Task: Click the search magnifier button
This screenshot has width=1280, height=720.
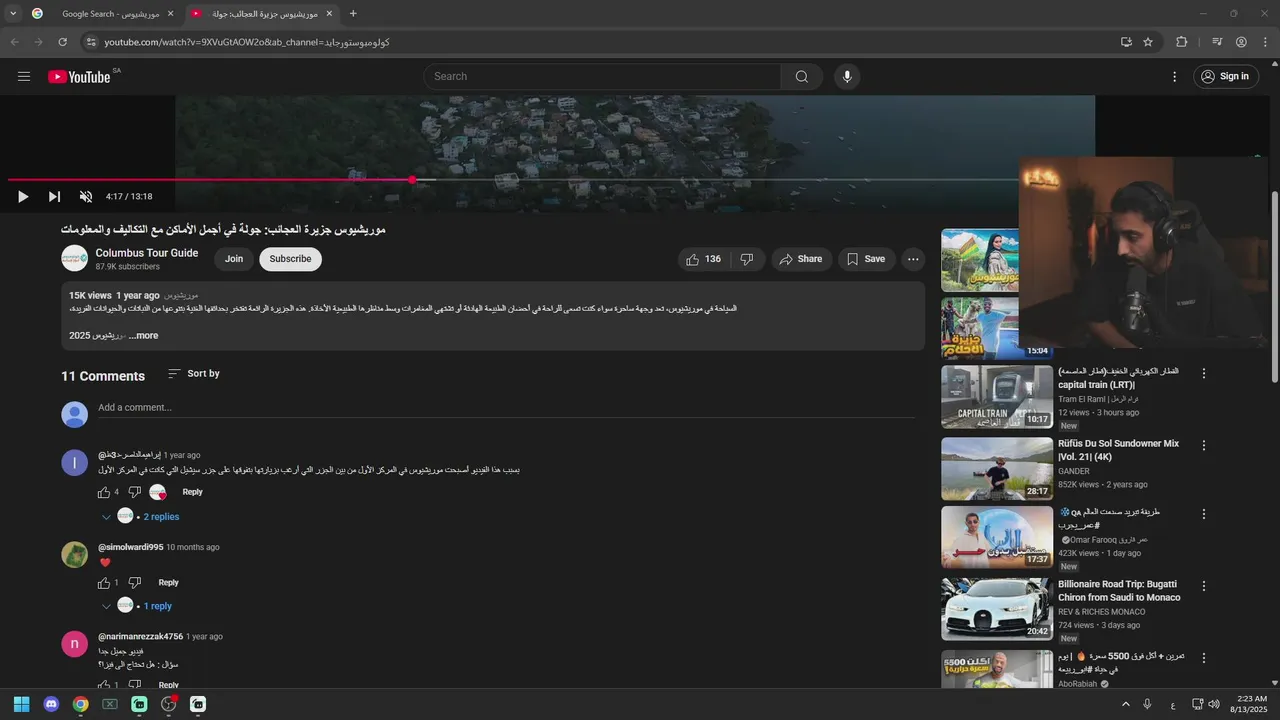Action: (802, 77)
